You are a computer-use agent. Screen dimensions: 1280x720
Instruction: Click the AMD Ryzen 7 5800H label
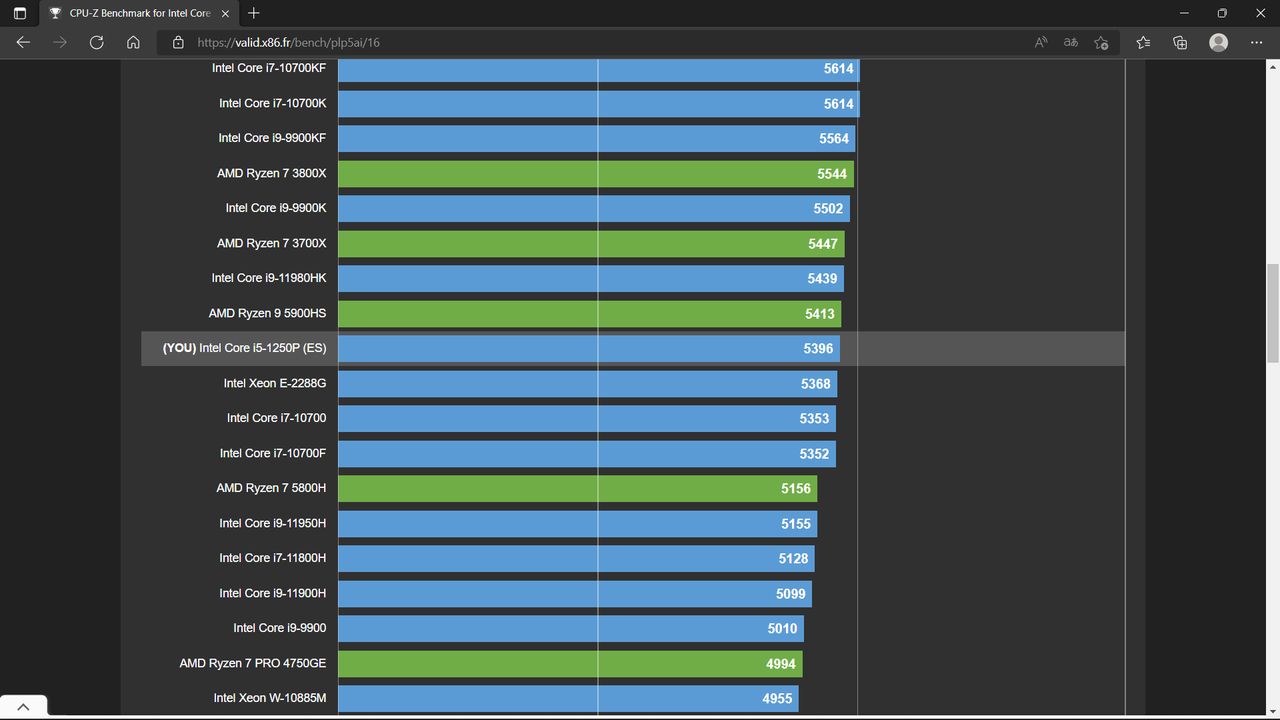[x=271, y=488]
